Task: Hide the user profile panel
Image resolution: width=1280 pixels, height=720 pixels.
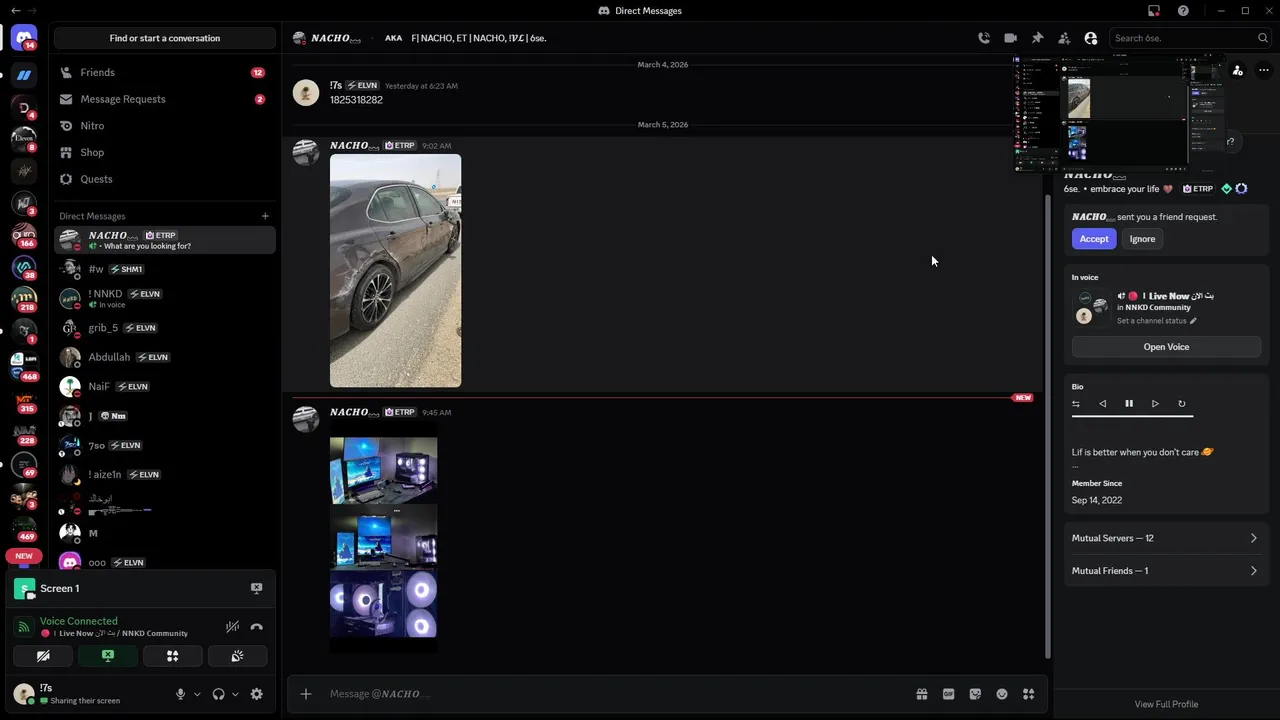Action: (x=1091, y=38)
